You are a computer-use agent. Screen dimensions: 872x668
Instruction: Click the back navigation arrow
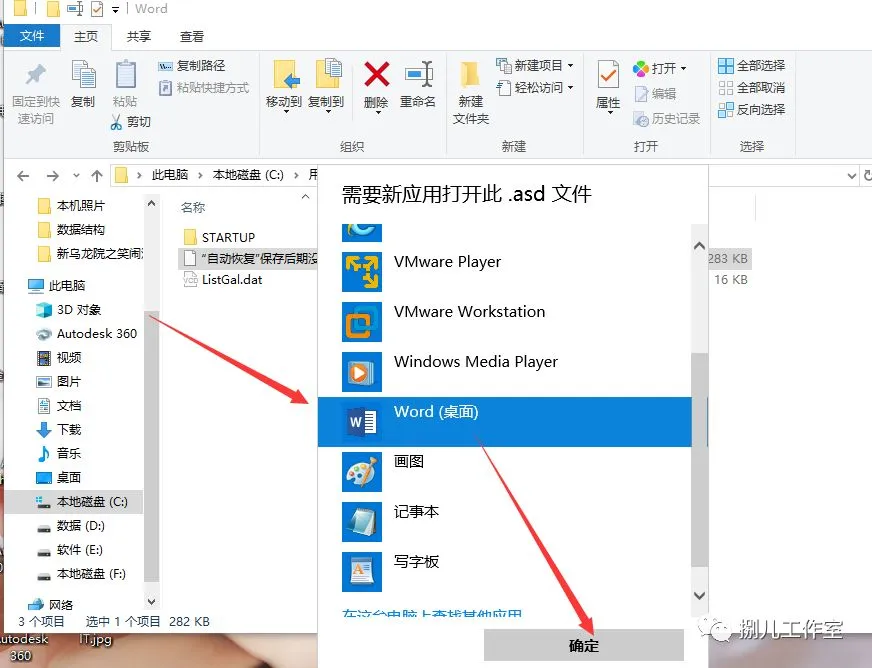23,176
